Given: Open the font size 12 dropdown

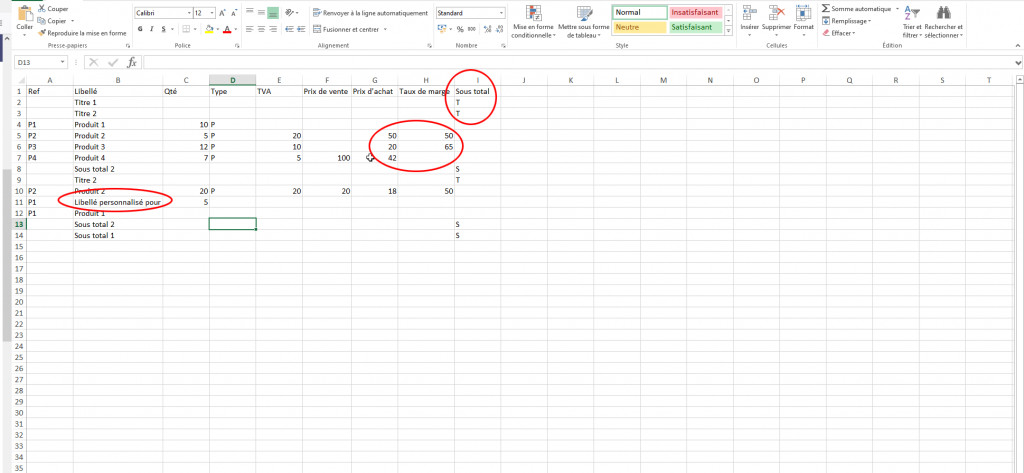Looking at the screenshot, I should (213, 13).
